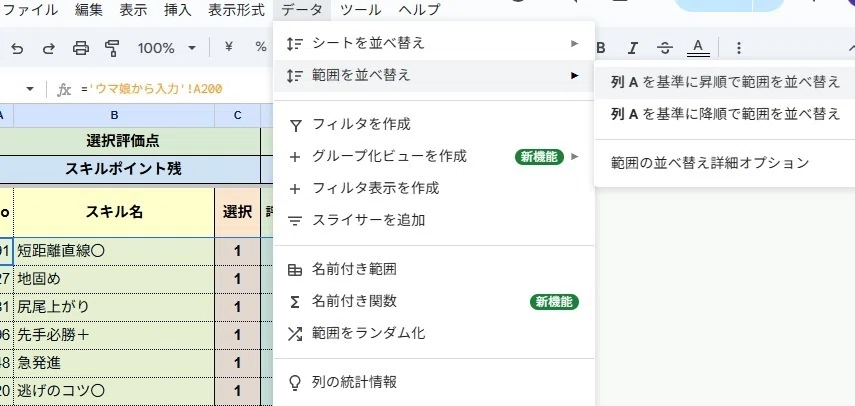Open the 表示形式 menu
The image size is (855, 406).
pyautogui.click(x=237, y=10)
